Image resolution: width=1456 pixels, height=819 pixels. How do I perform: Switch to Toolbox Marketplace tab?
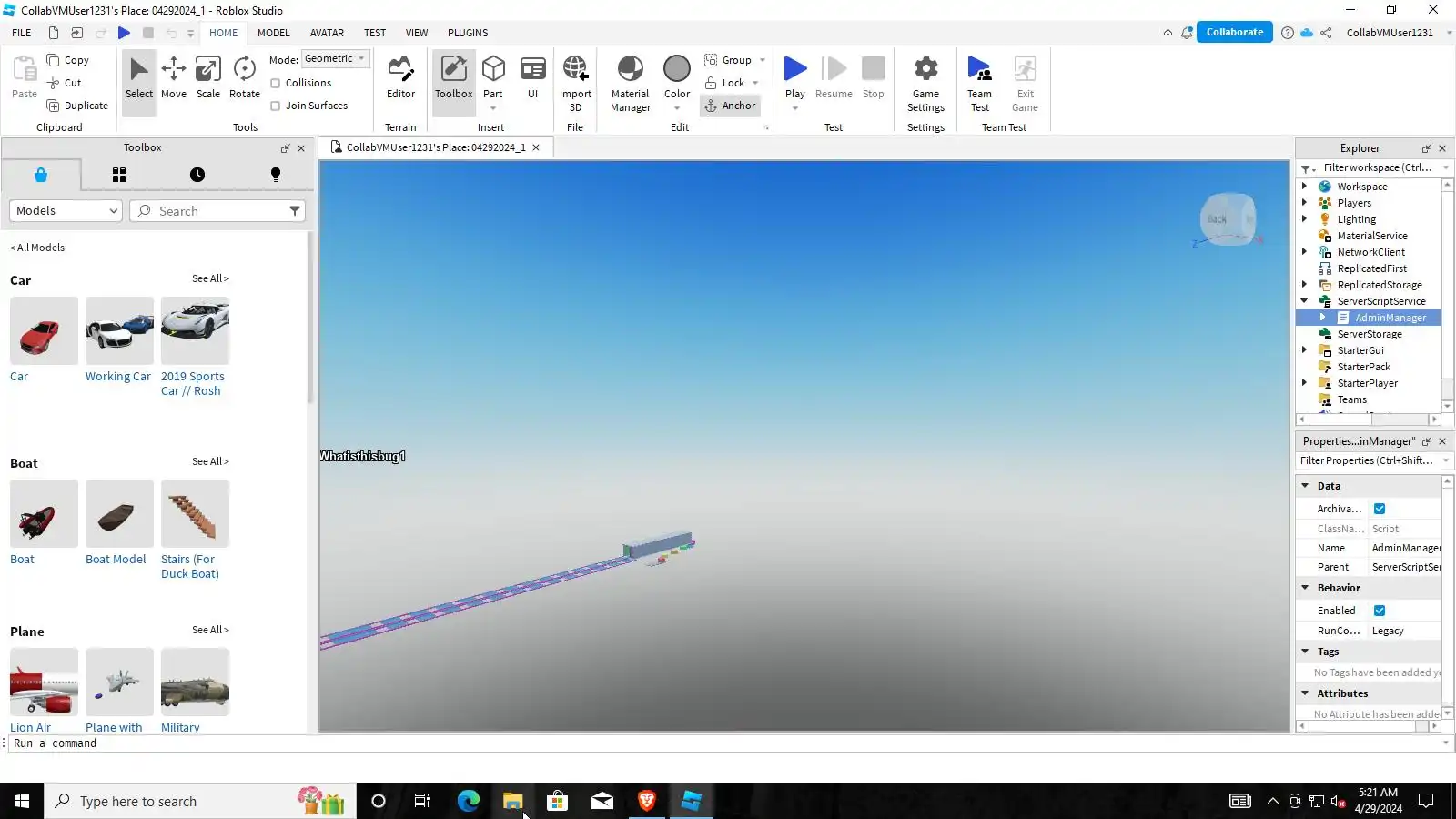(41, 175)
